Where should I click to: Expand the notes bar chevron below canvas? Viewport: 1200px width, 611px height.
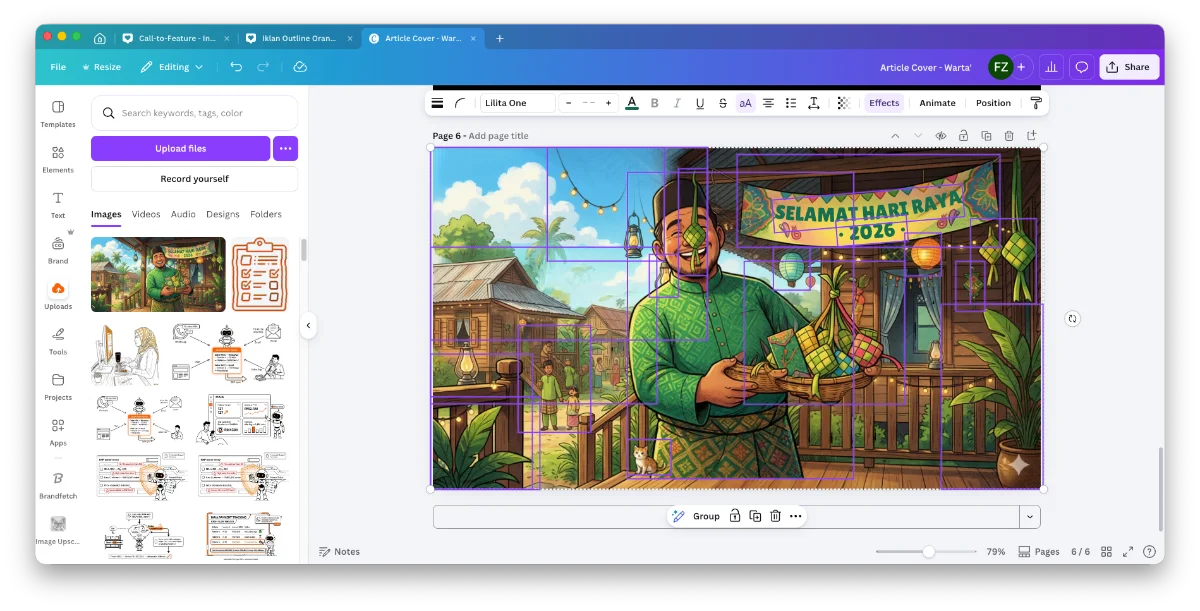[1029, 517]
